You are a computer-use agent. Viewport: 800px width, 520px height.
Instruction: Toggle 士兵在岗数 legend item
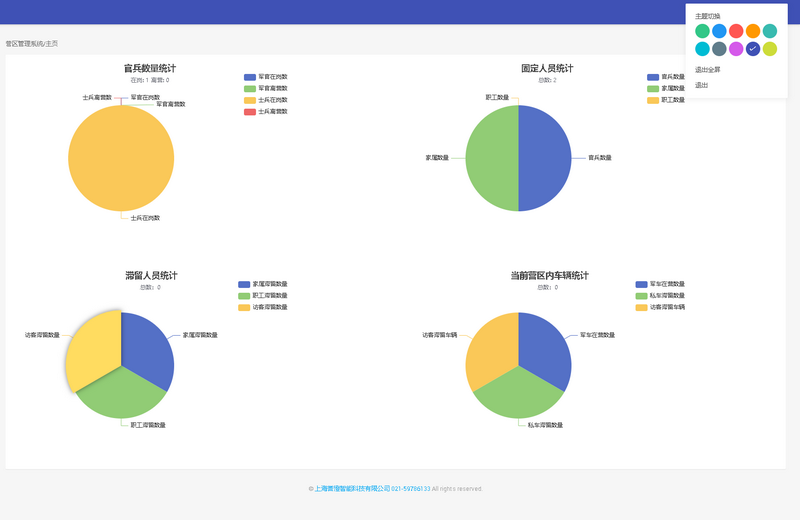tap(265, 100)
